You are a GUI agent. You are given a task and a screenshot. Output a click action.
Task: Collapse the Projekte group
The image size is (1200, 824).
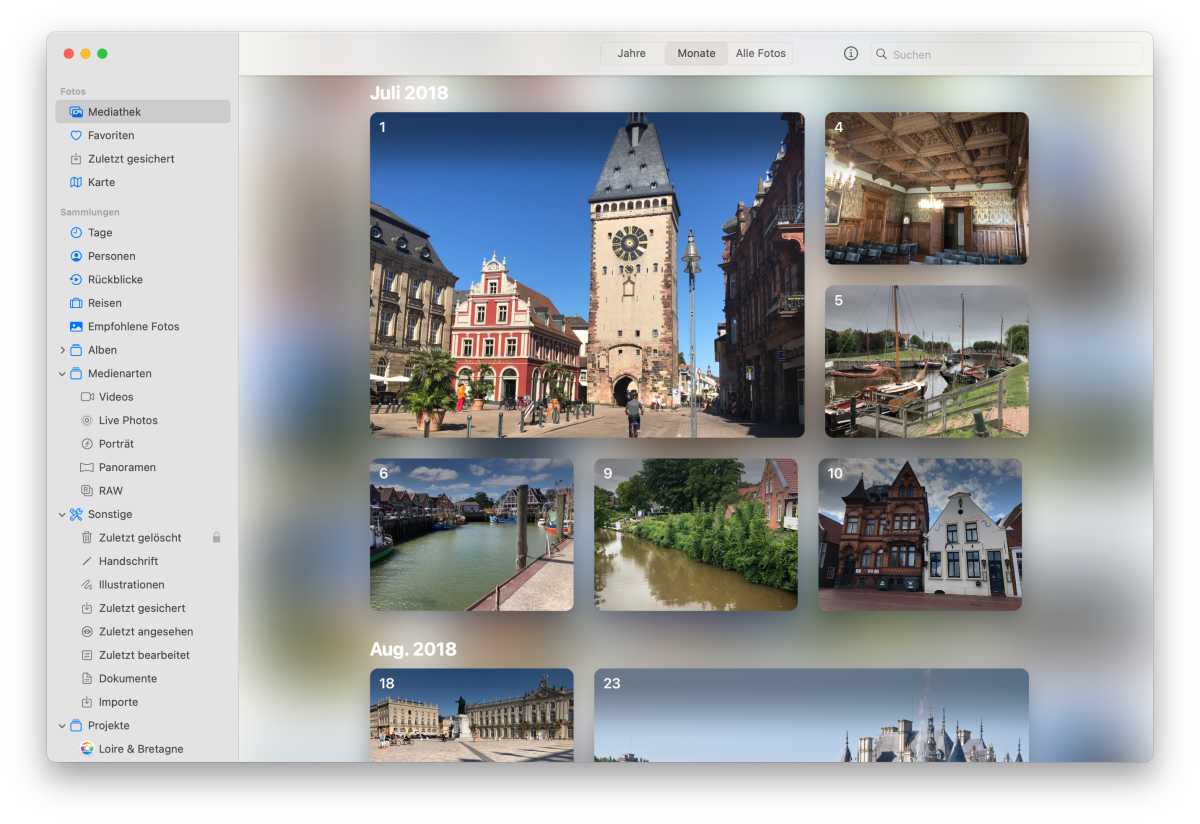tap(62, 725)
